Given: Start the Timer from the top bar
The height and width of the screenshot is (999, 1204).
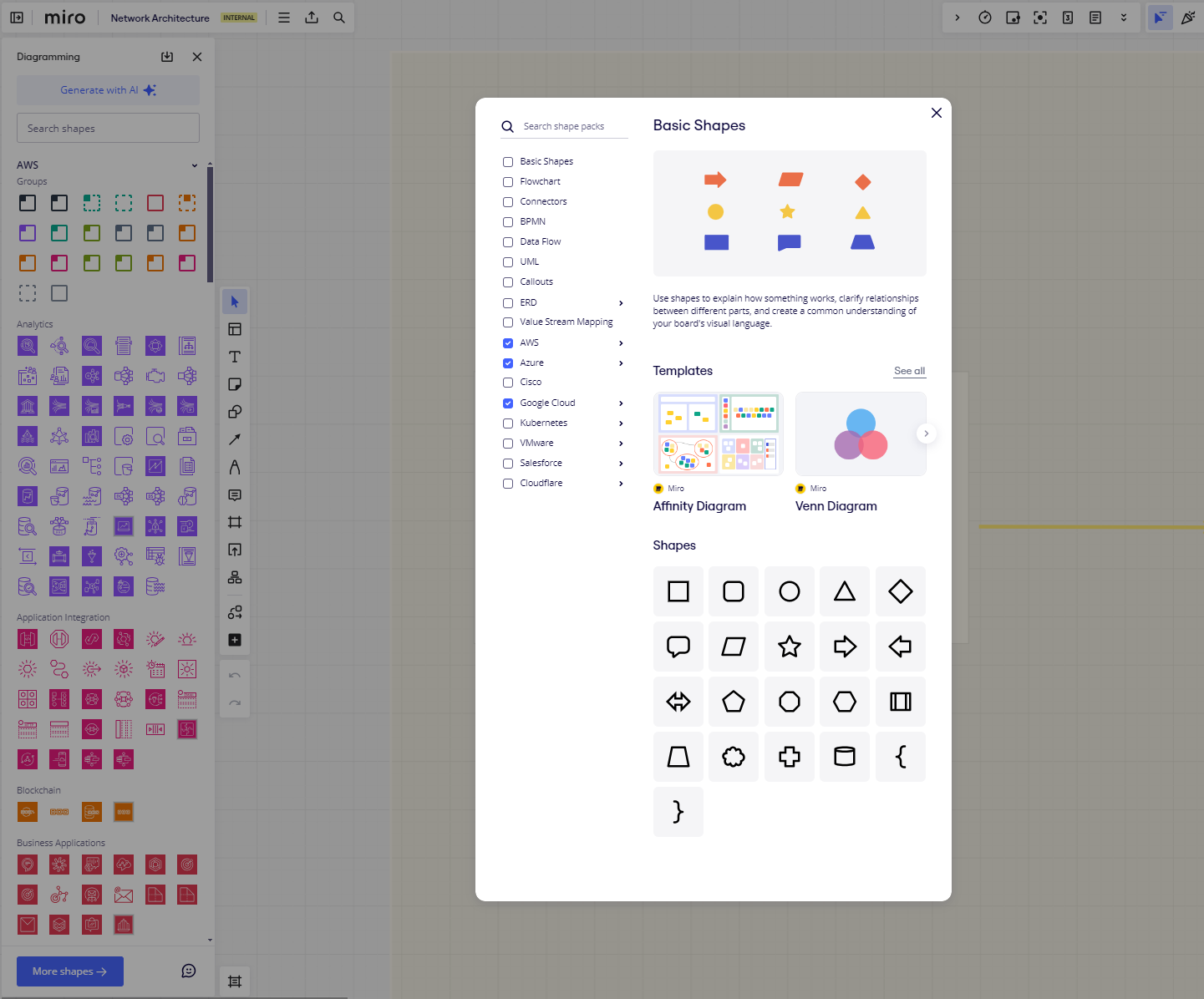Looking at the screenshot, I should [985, 17].
